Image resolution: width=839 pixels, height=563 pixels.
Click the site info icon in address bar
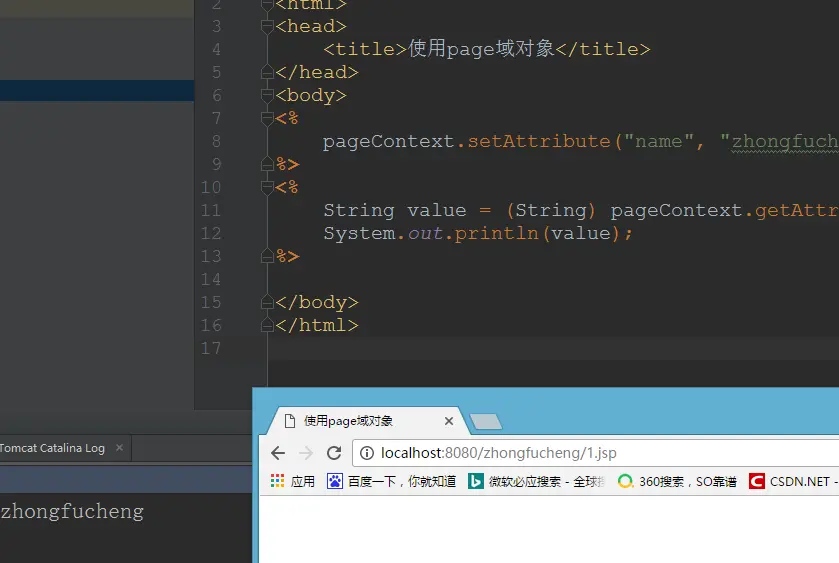(x=367, y=453)
